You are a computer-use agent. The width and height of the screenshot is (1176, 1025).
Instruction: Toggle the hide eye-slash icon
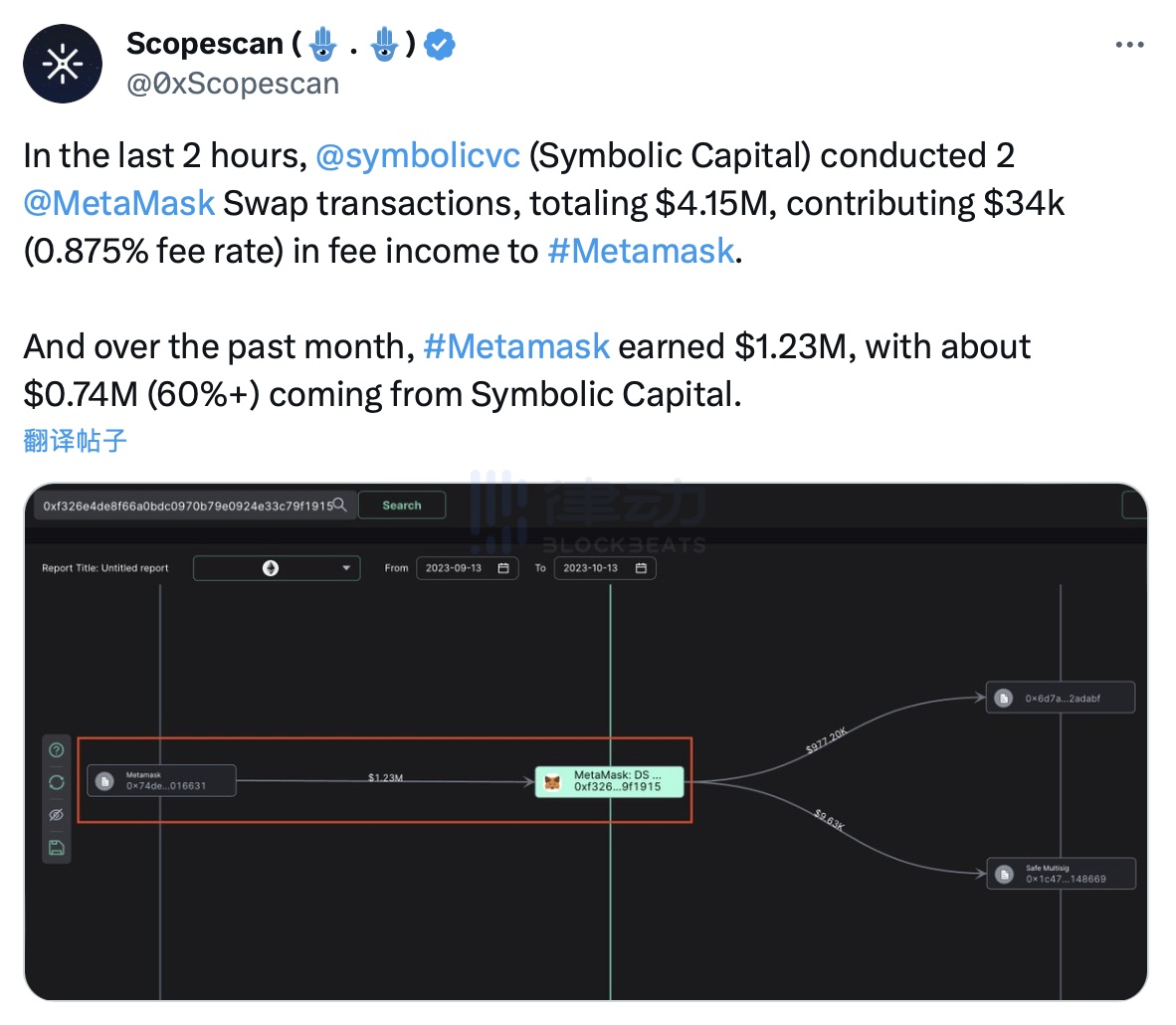coord(57,815)
